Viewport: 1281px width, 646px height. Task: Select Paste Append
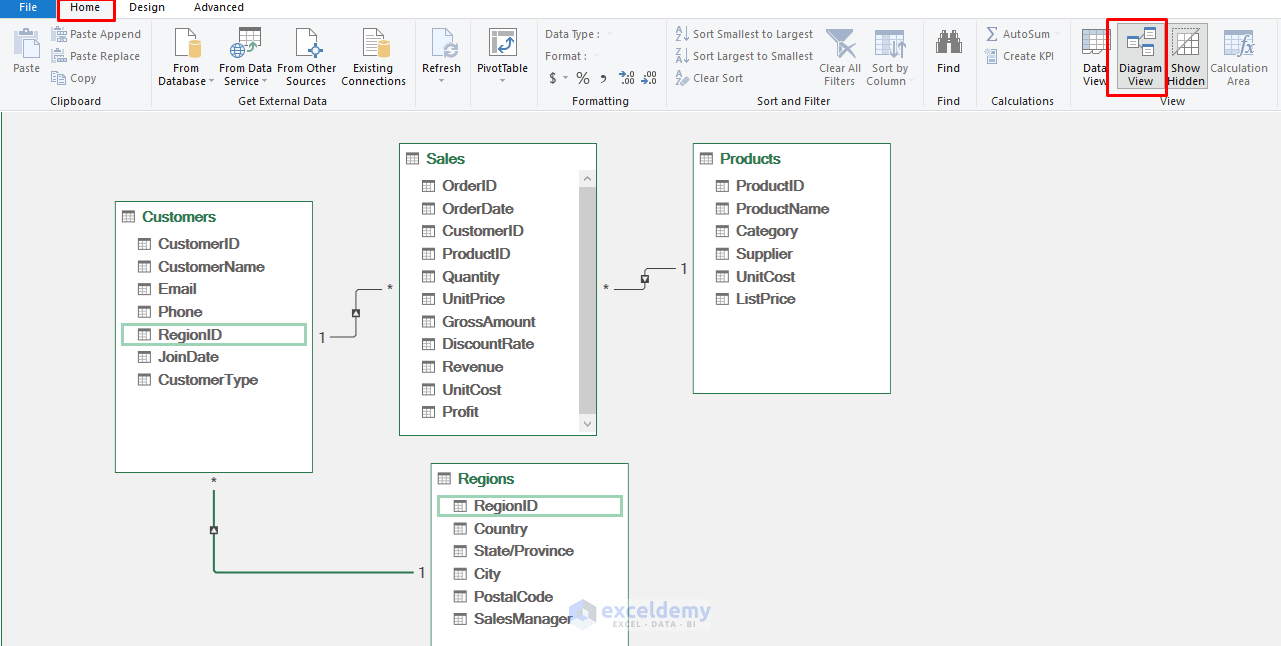[97, 34]
